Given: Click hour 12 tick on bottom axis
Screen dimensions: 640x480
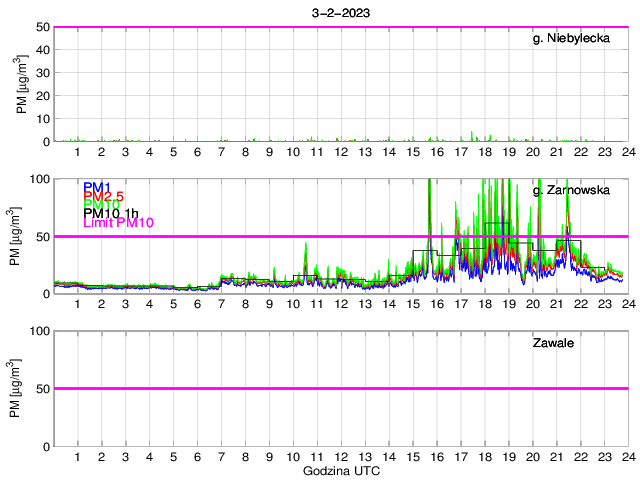Looking at the screenshot, I should (341, 456).
